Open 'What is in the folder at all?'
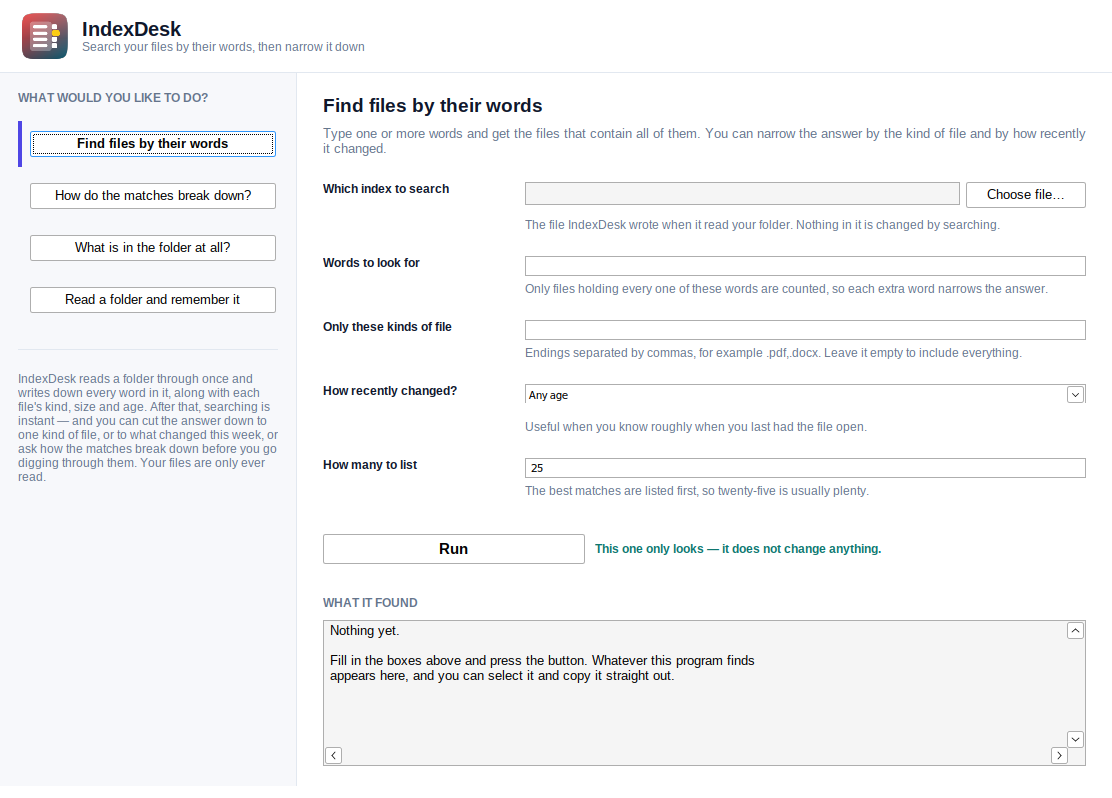This screenshot has height=798, width=1112. click(152, 248)
